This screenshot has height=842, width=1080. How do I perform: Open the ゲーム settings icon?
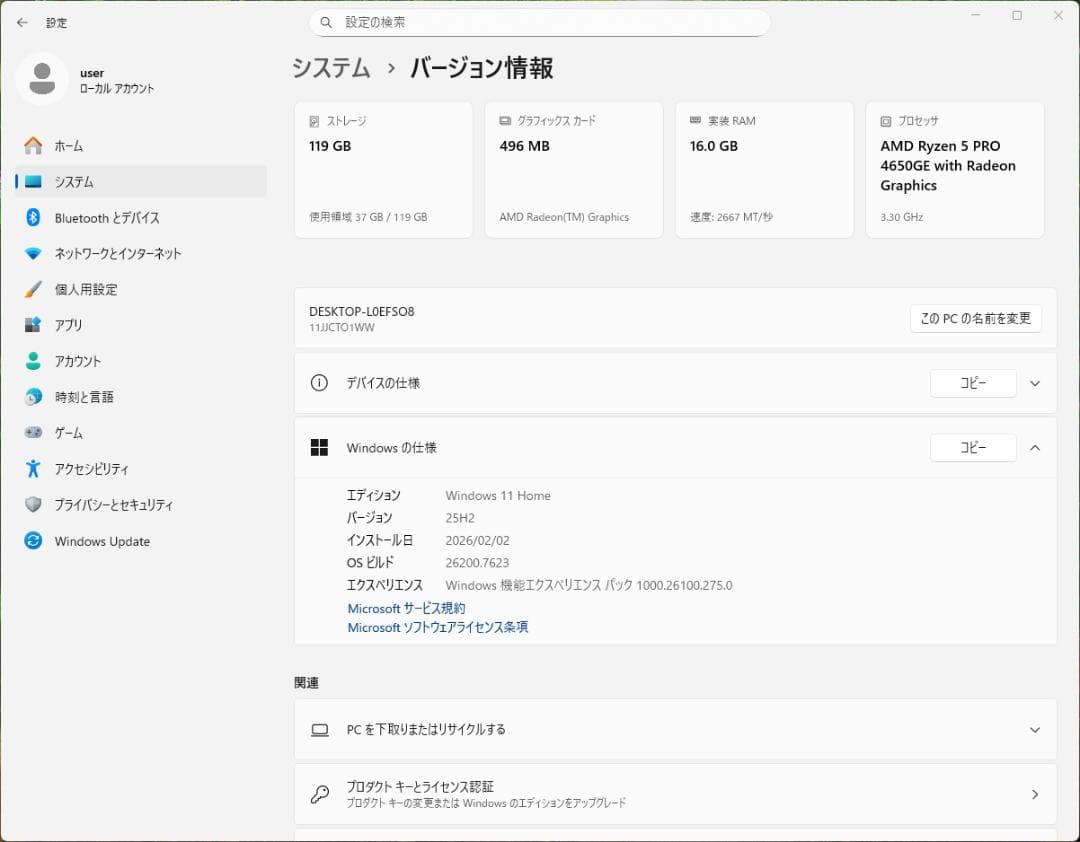[x=33, y=432]
